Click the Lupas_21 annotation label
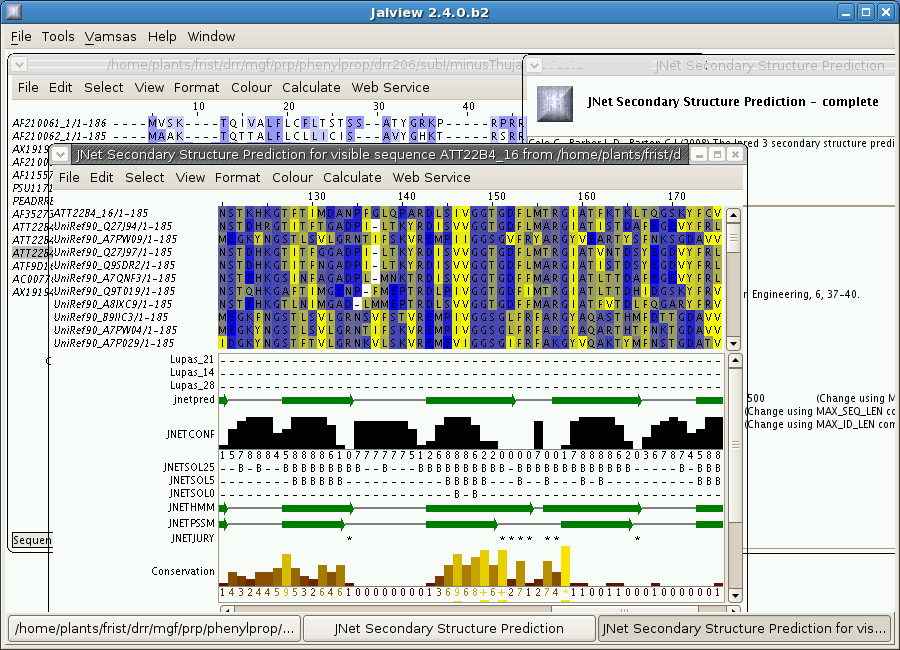Image resolution: width=900 pixels, height=650 pixels. 192,359
